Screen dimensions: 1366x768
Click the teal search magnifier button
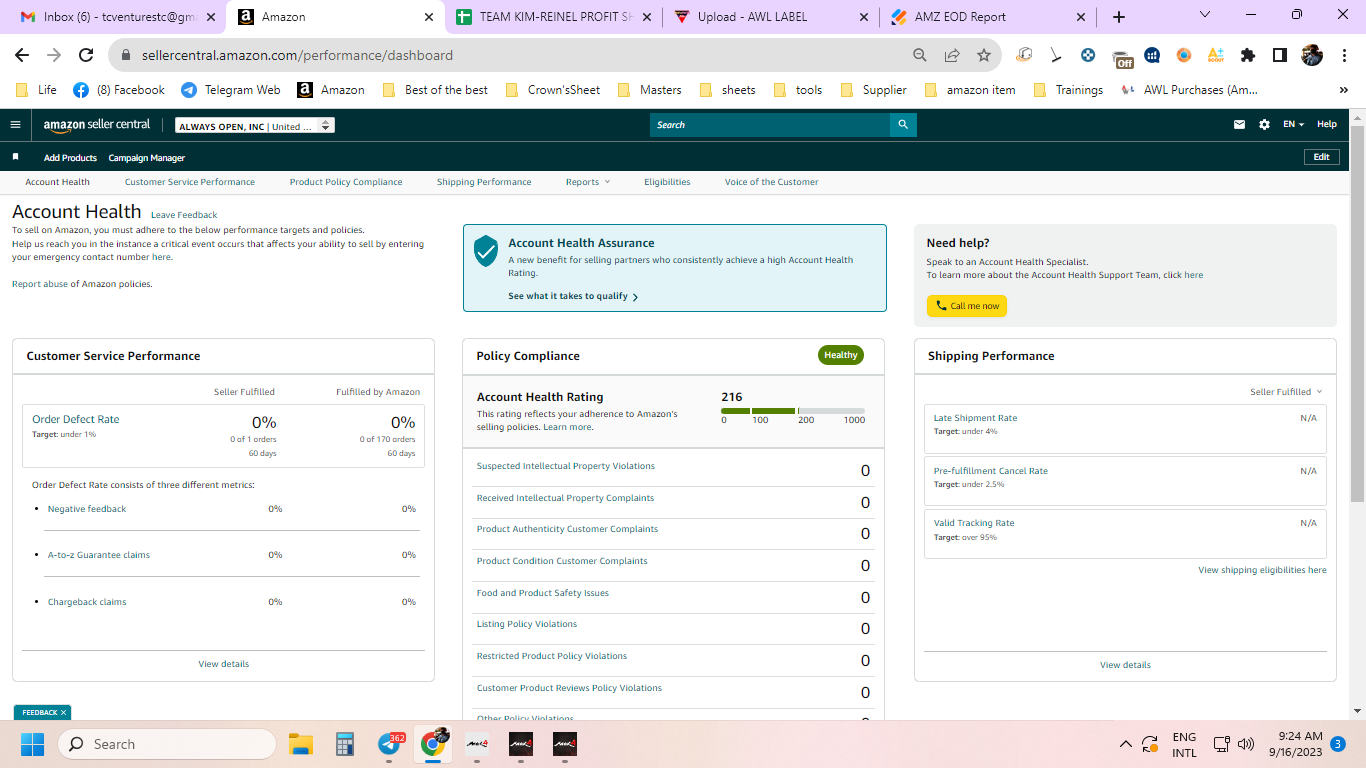coord(903,125)
